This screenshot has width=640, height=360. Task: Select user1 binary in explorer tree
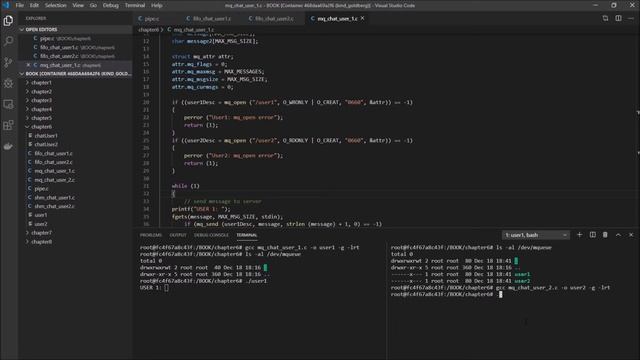point(40,215)
